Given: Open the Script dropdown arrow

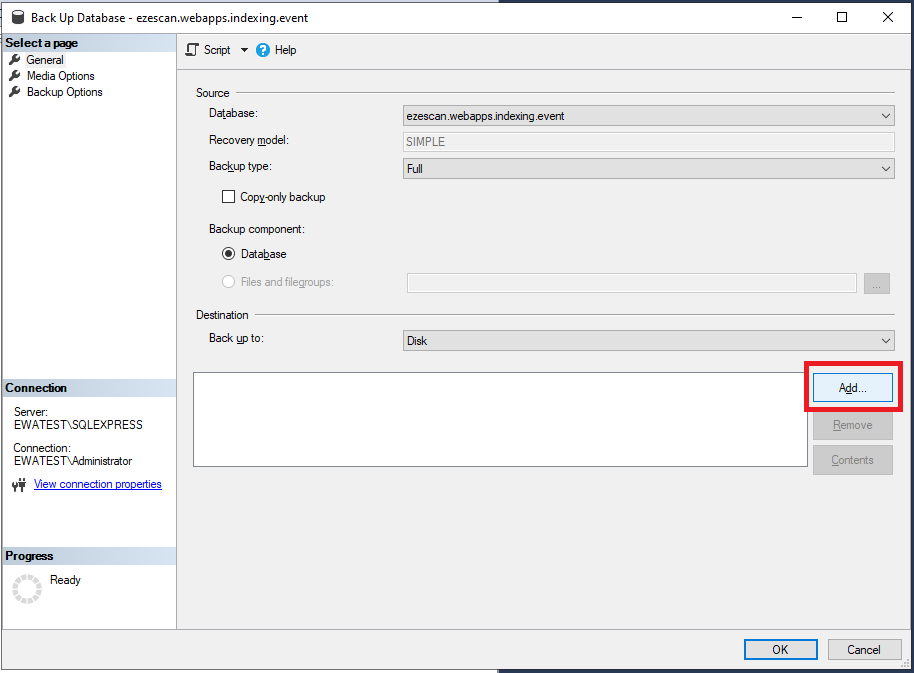Looking at the screenshot, I should coord(244,50).
